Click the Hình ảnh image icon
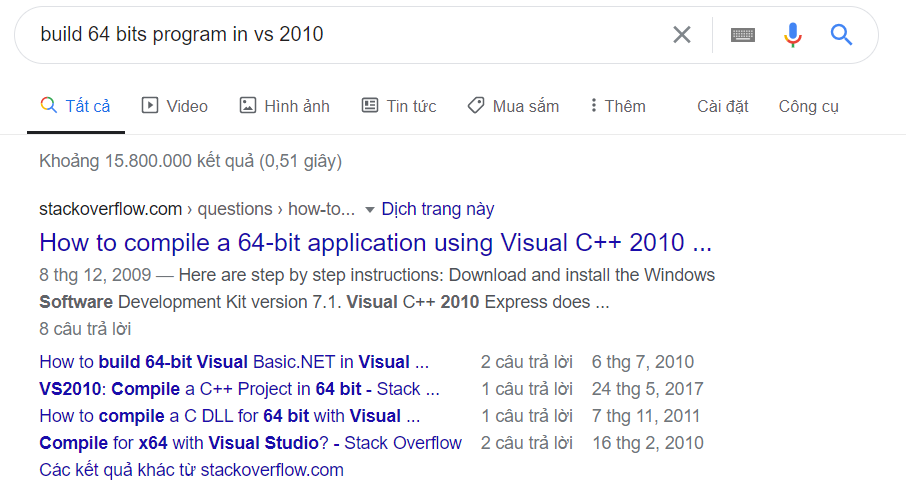The height and width of the screenshot is (492, 906). coord(248,106)
